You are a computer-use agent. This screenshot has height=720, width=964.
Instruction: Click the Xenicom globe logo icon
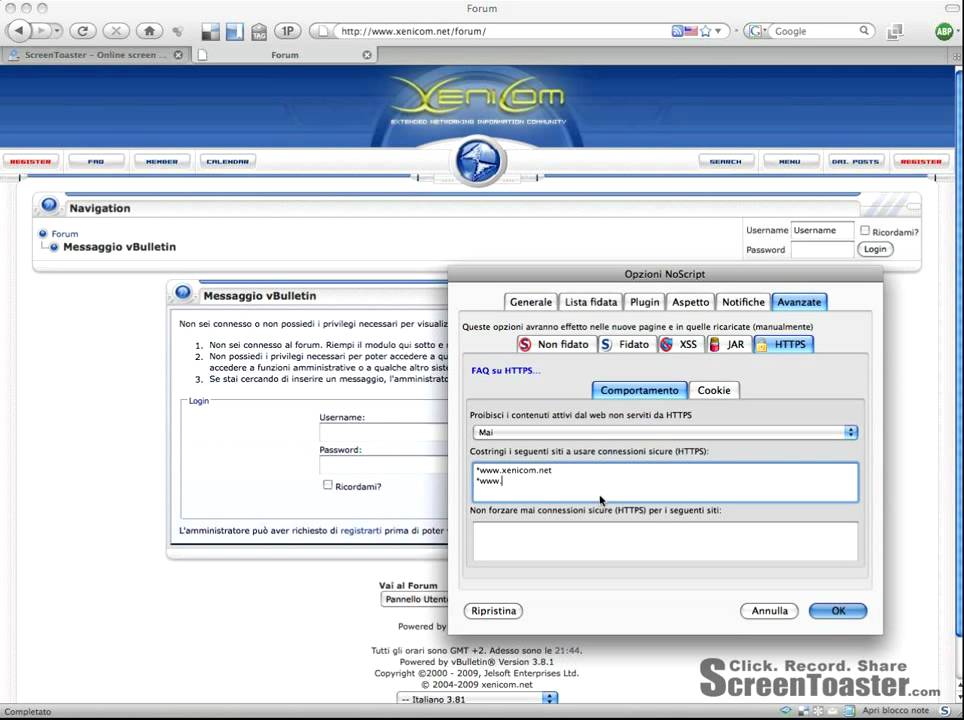coord(480,161)
